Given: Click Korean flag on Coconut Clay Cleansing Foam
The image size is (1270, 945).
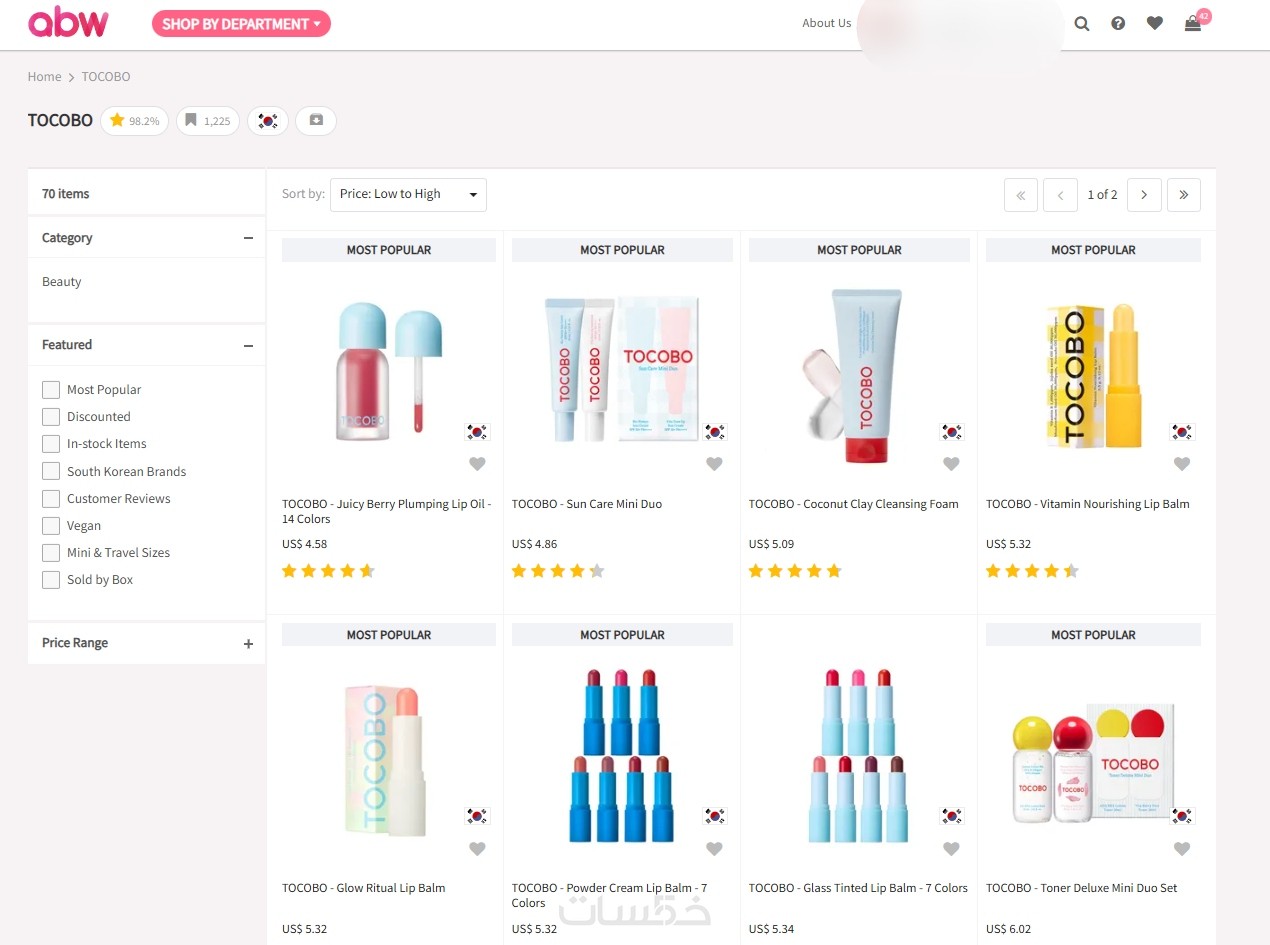Looking at the screenshot, I should 951,432.
